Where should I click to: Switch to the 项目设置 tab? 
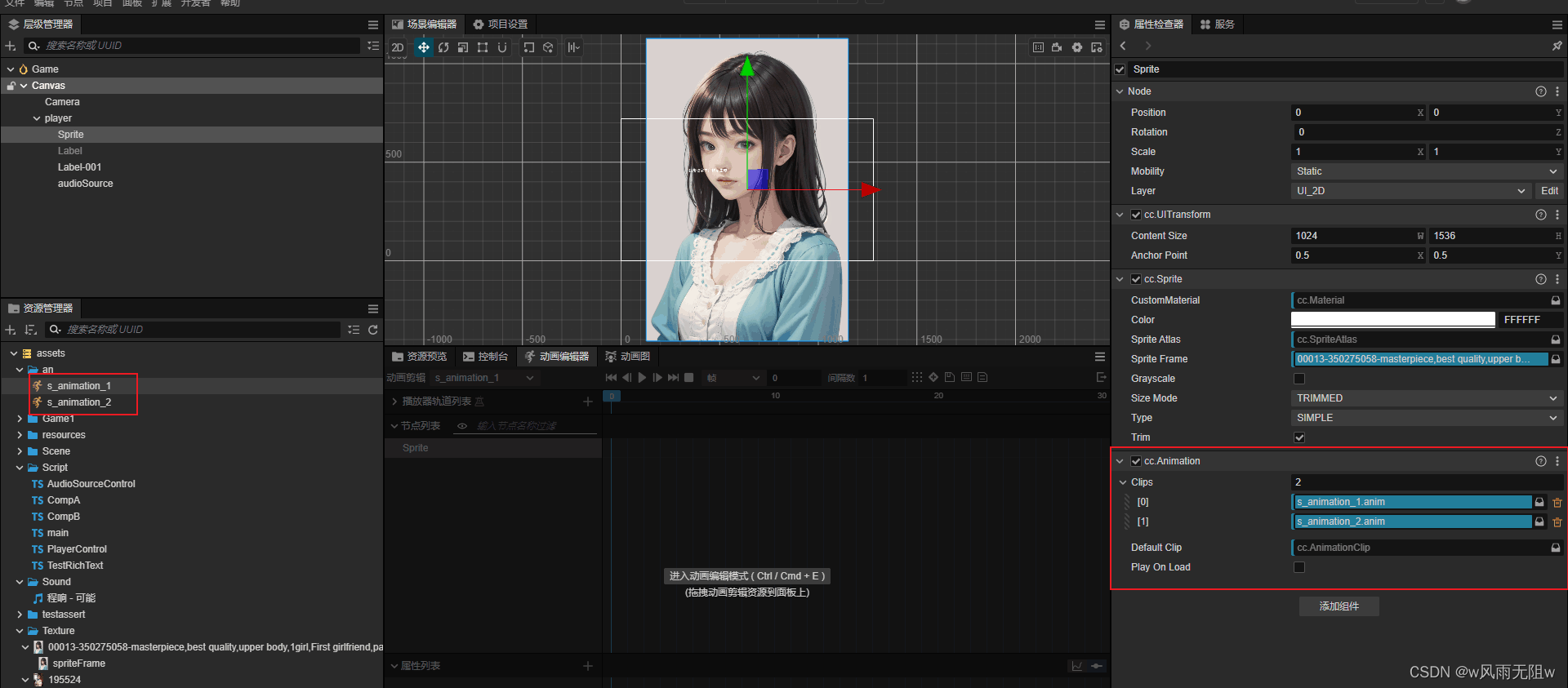click(x=501, y=24)
